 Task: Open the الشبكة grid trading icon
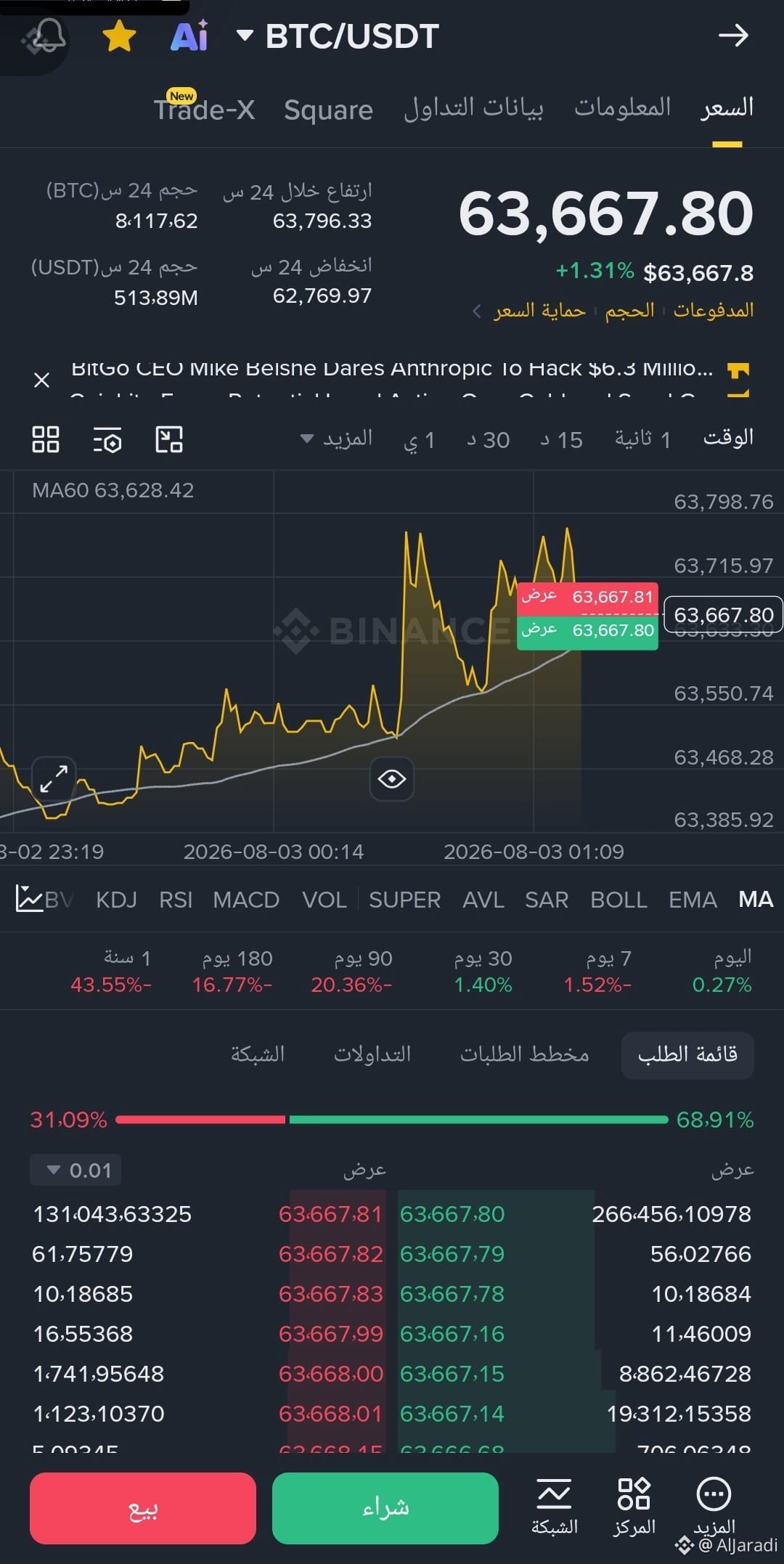coord(555,1507)
